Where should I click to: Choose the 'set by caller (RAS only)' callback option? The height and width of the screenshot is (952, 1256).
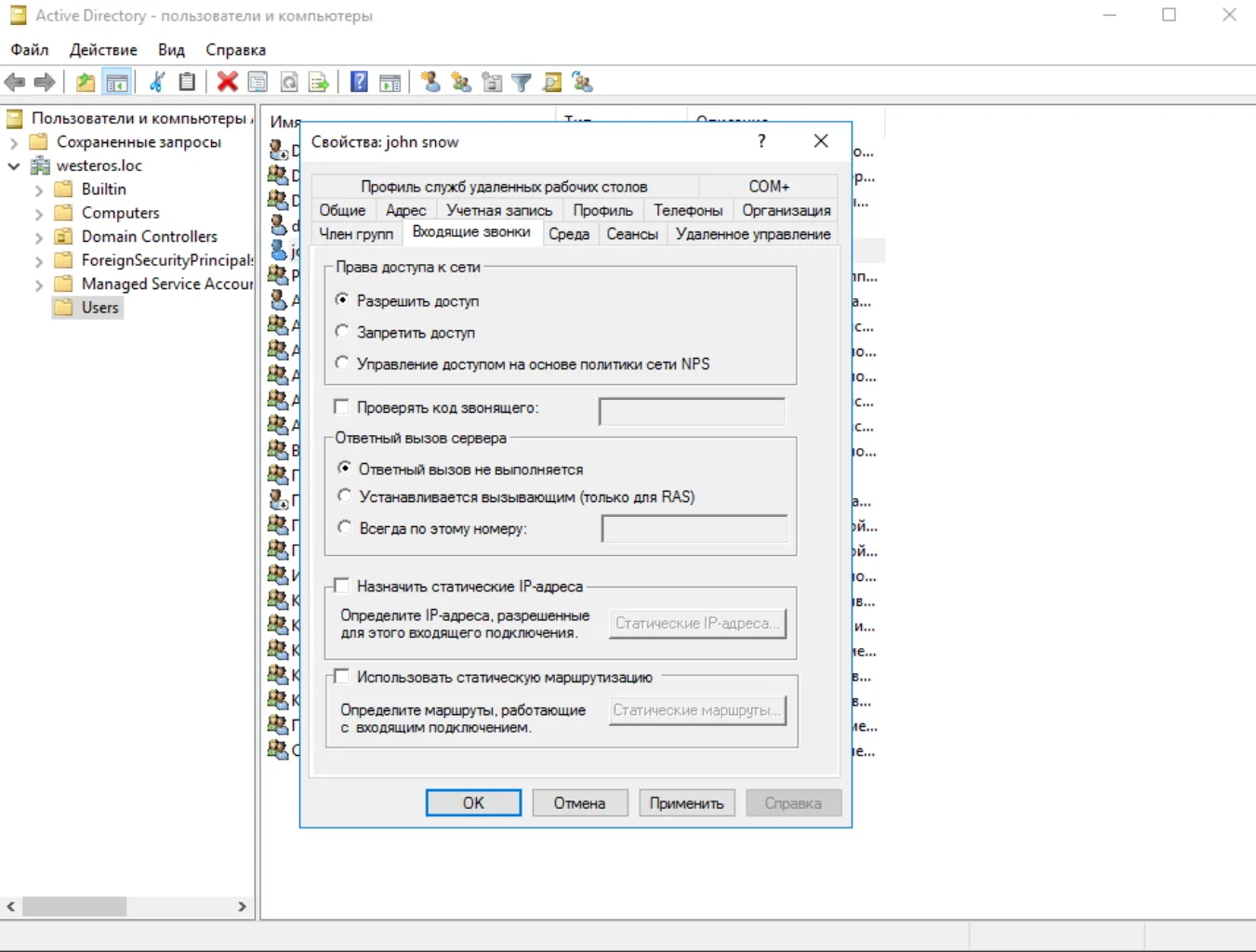point(345,496)
